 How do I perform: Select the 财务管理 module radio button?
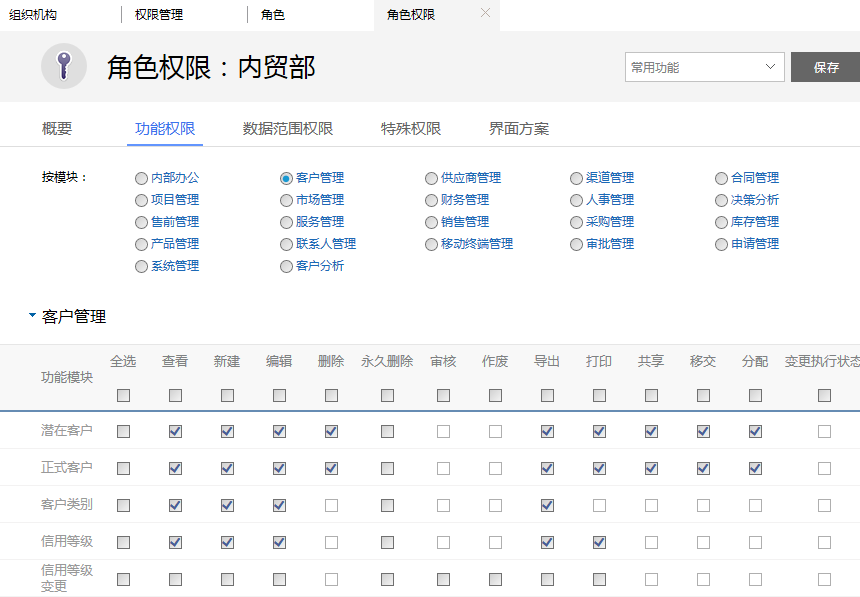(430, 200)
